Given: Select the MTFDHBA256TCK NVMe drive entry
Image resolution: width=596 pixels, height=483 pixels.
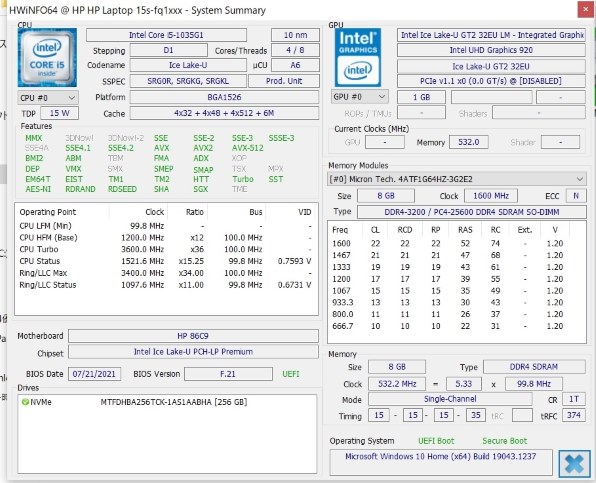Looking at the screenshot, I should pyautogui.click(x=166, y=402).
